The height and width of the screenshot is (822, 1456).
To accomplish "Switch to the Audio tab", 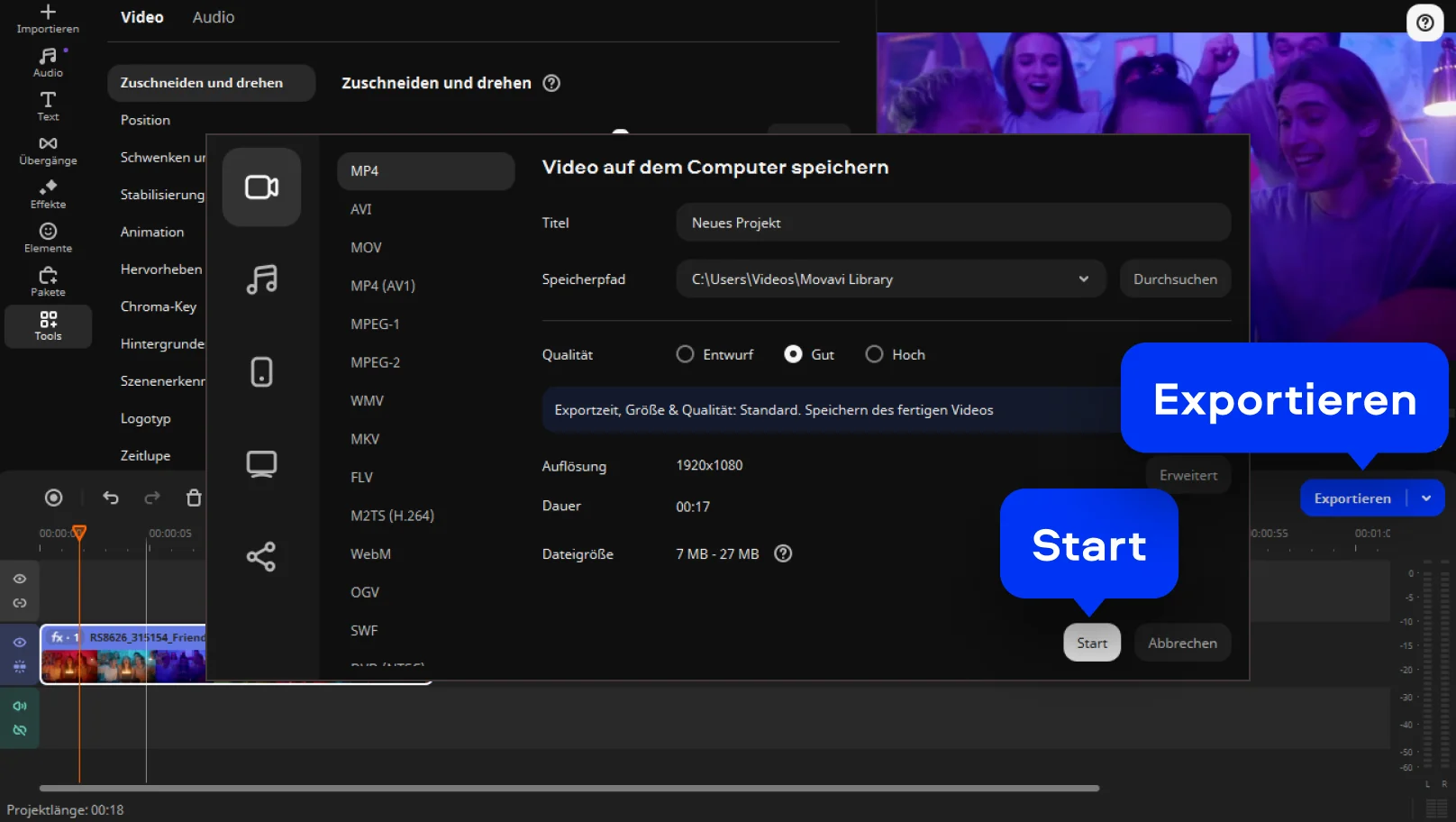I will 214,17.
